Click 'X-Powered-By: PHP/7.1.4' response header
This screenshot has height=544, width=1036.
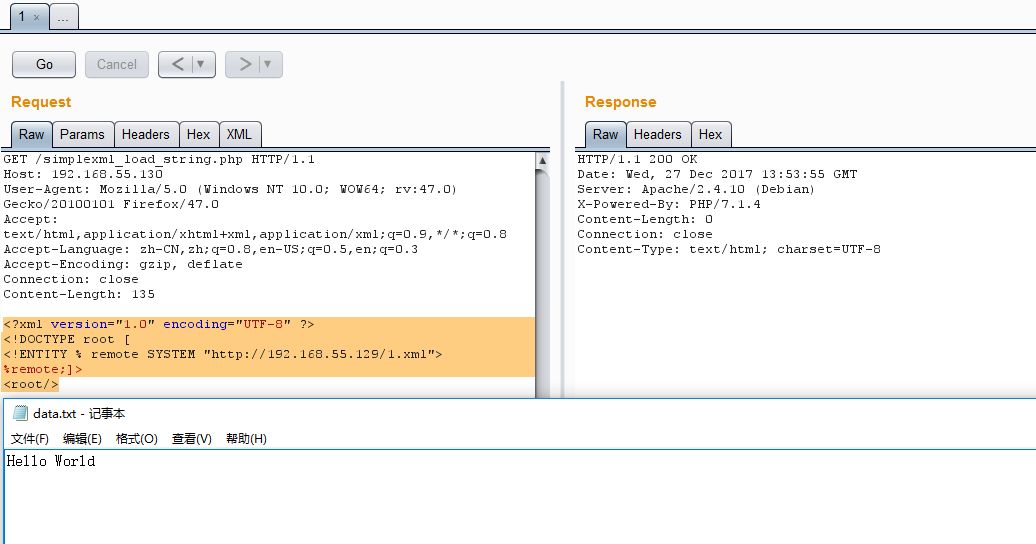[669, 204]
